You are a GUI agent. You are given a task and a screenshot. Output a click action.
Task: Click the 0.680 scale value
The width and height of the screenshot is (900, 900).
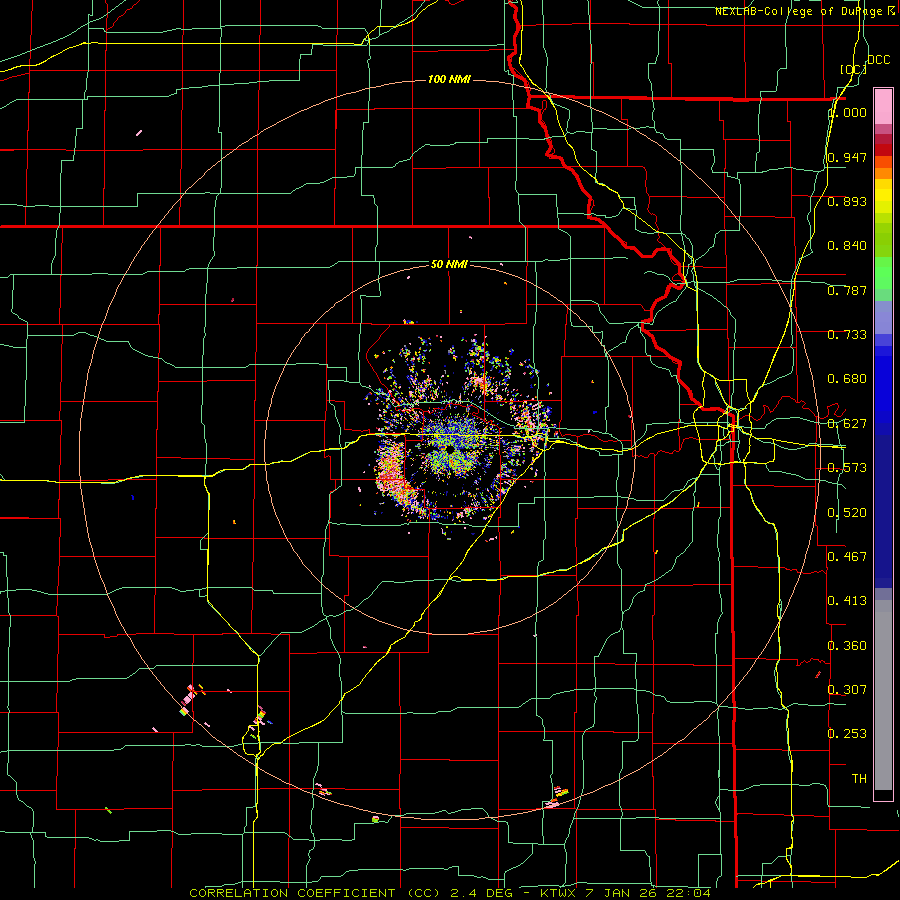[847, 379]
